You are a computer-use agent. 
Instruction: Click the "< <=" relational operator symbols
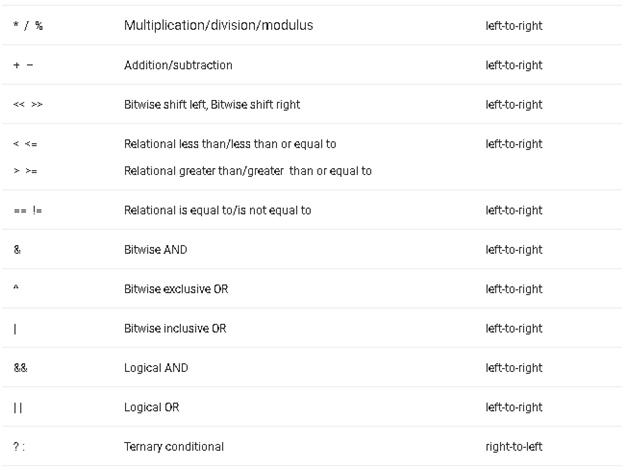[25, 144]
